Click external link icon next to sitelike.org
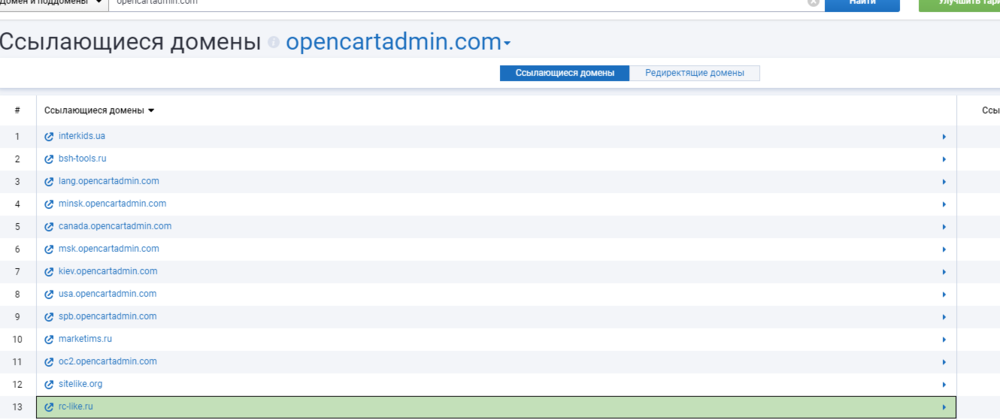Screen dimensions: 1000x420 [x=49, y=384]
